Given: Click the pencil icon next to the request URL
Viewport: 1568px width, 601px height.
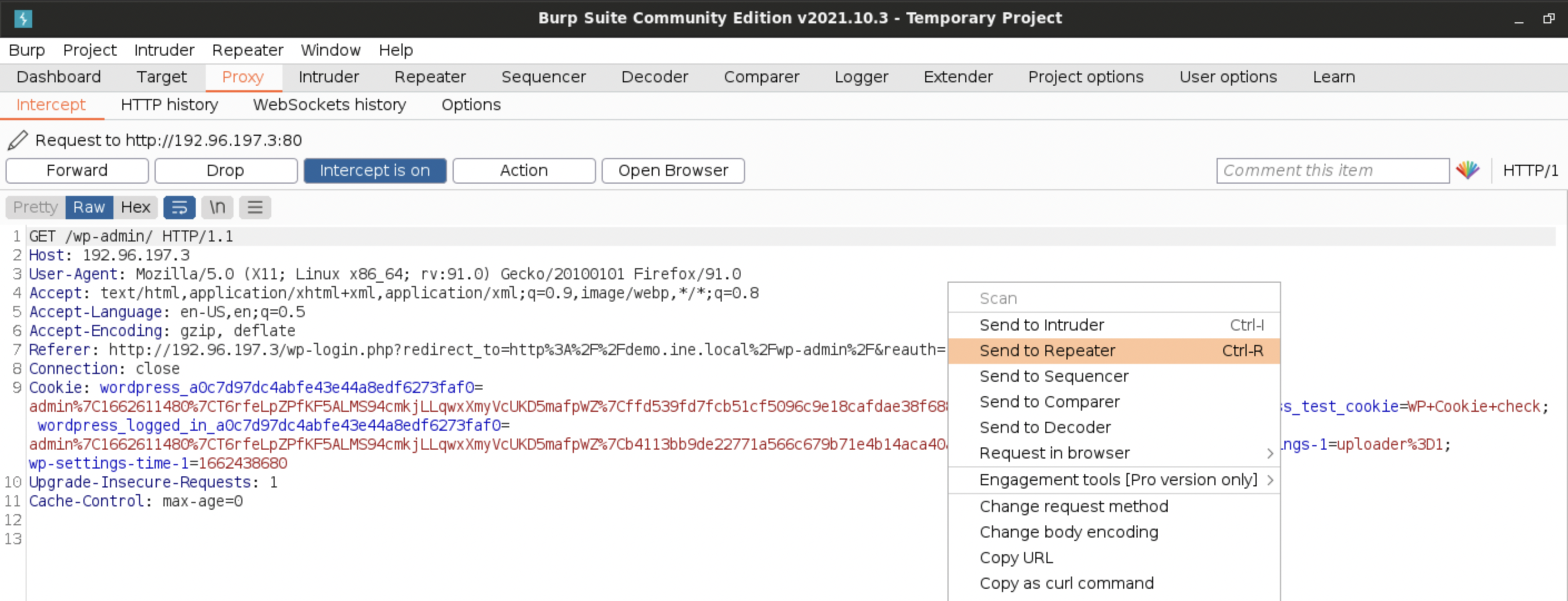Looking at the screenshot, I should coord(18,140).
